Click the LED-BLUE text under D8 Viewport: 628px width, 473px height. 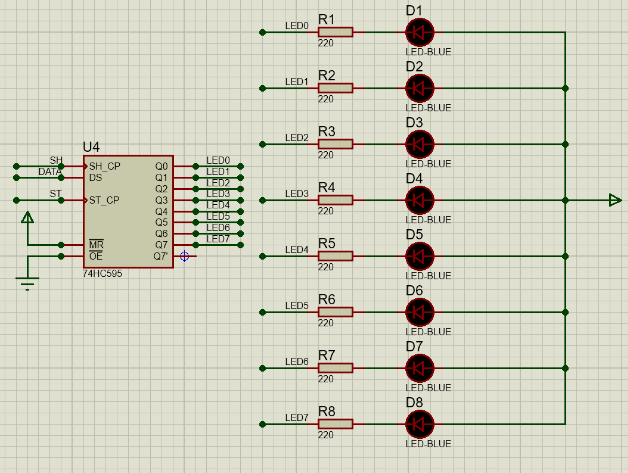coord(428,443)
